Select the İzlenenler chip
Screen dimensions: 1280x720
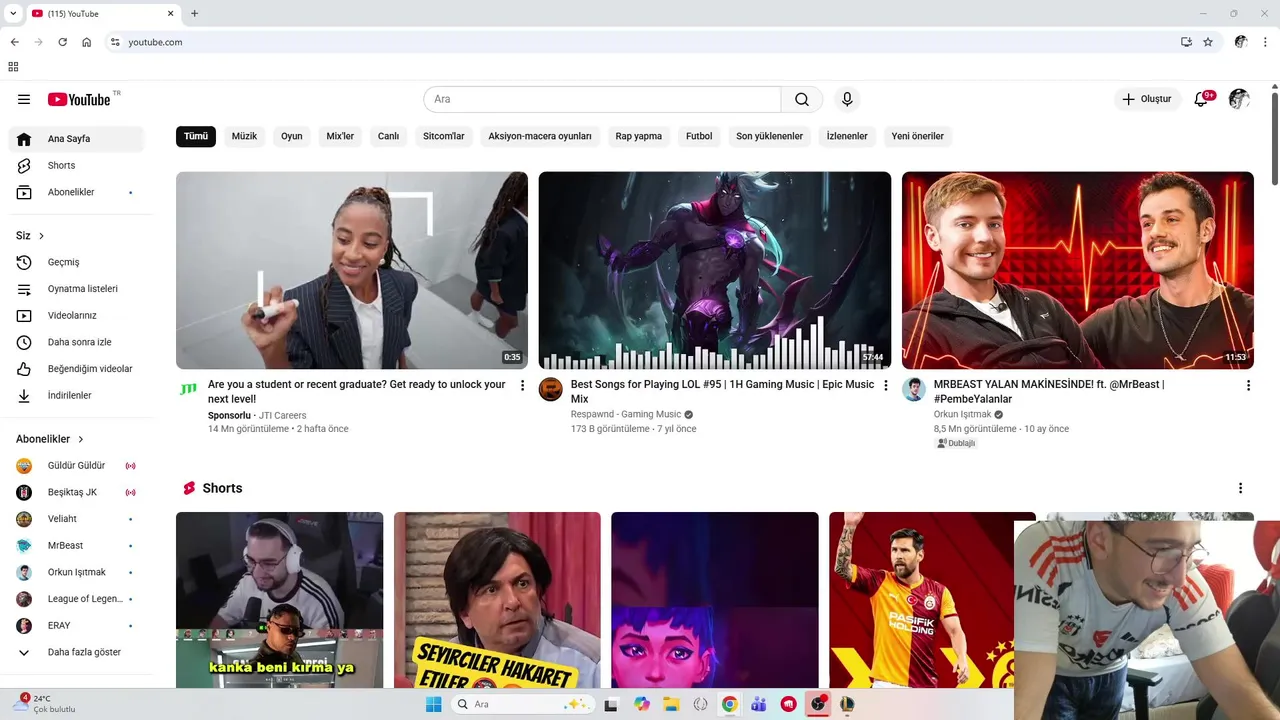click(x=847, y=136)
